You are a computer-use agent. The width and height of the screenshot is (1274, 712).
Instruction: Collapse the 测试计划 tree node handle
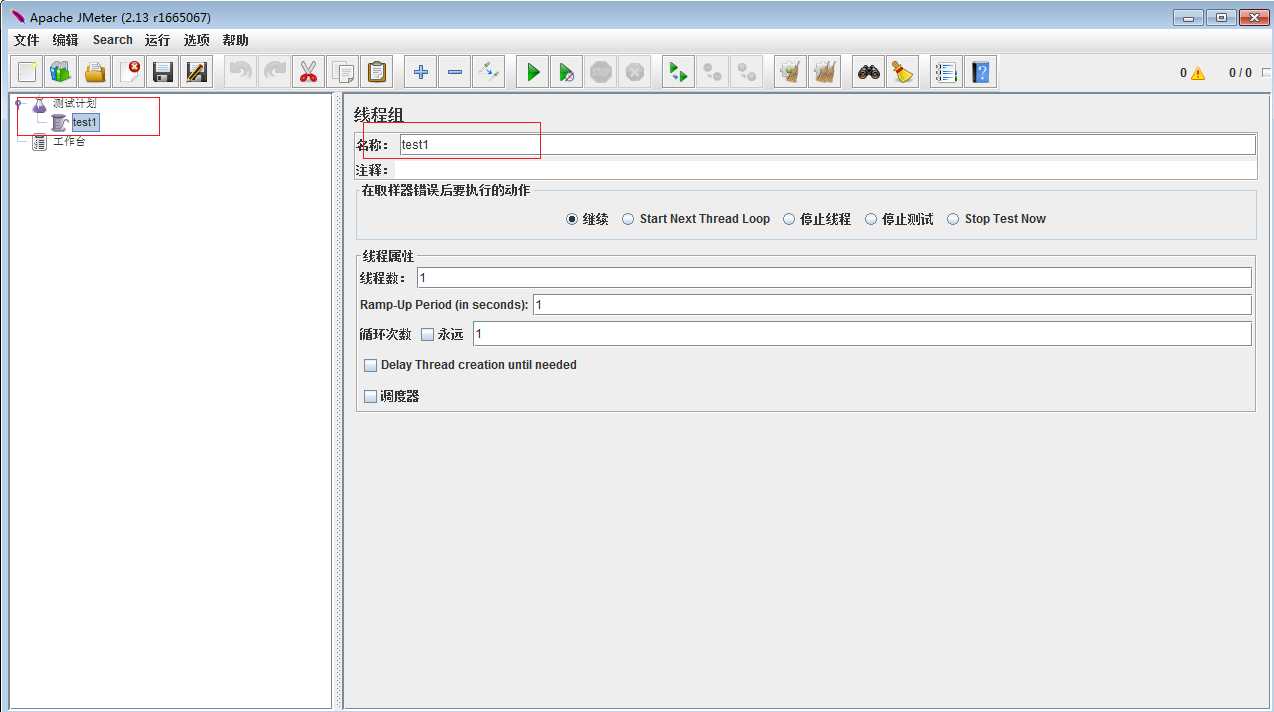click(18, 103)
